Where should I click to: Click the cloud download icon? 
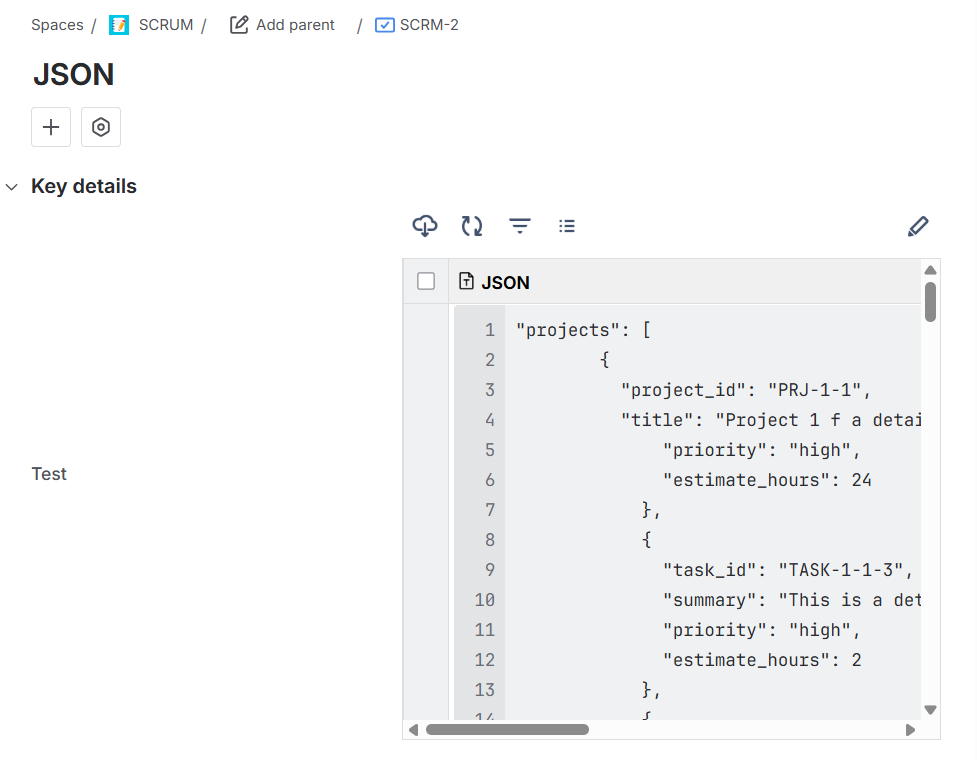click(425, 226)
